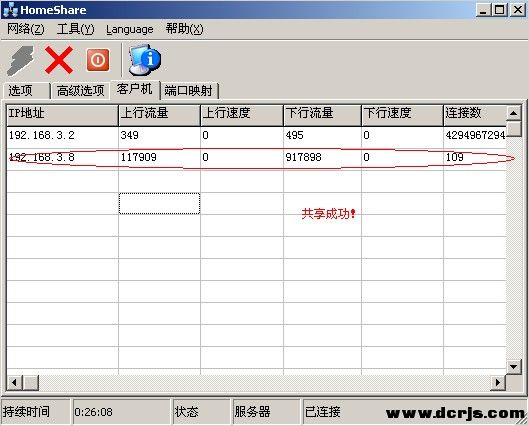Click the HomeShare title bar app icon
Viewport: 529px width, 426px height.
coord(10,10)
